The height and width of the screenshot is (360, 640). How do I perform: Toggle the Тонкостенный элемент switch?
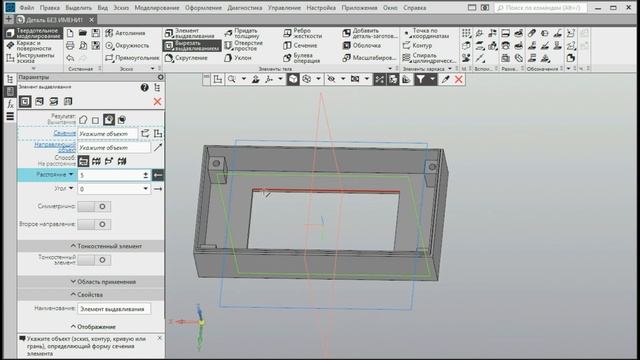[x=94, y=260]
